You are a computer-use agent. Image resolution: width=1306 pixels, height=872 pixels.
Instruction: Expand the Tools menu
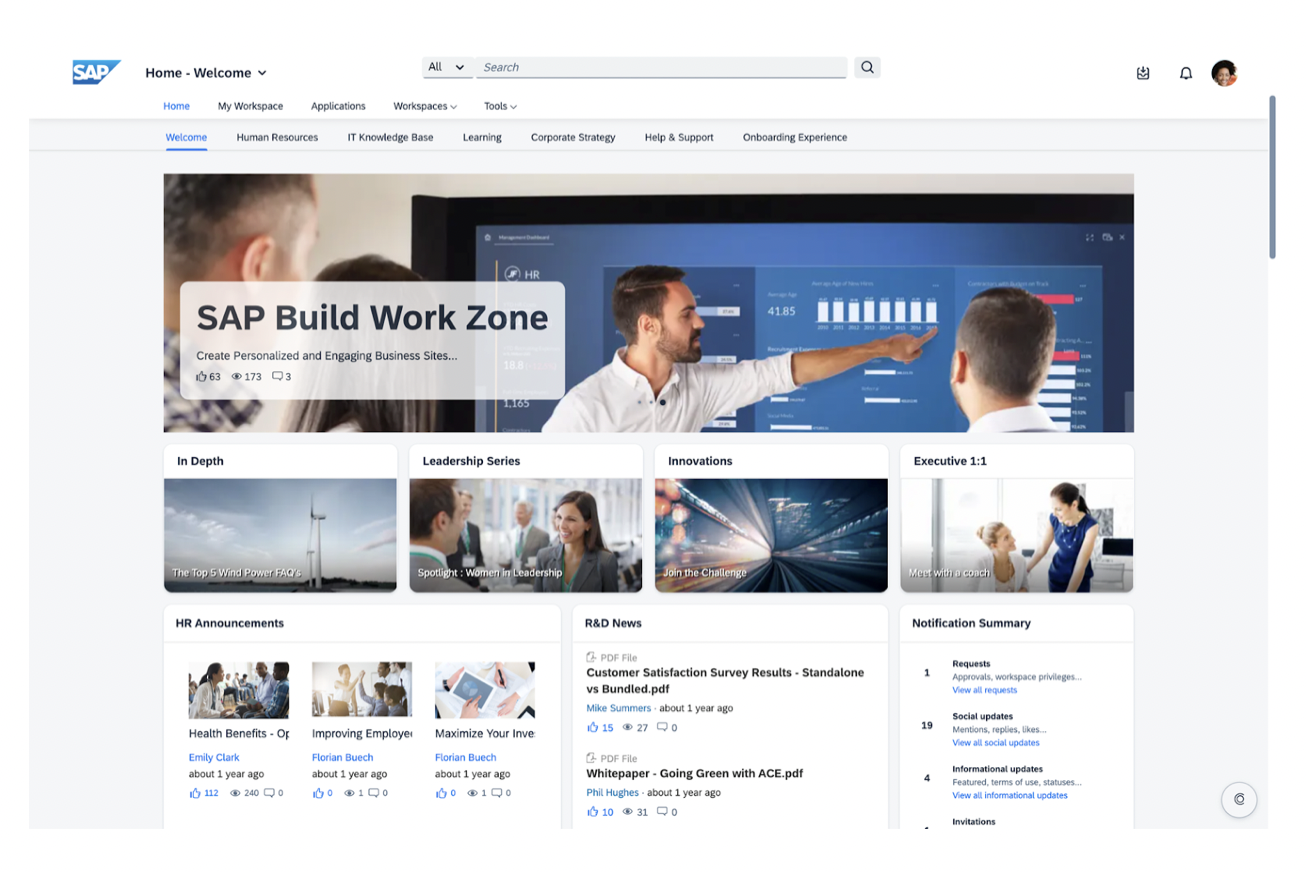coord(500,106)
